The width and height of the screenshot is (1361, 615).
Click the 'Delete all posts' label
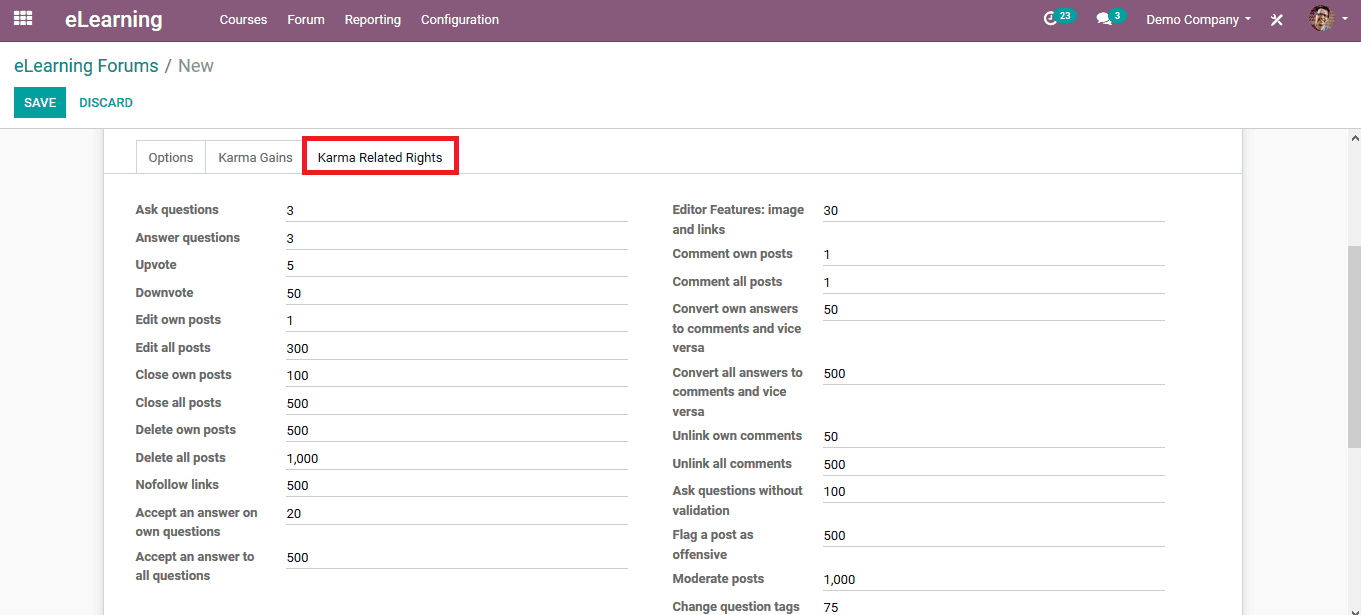point(180,458)
